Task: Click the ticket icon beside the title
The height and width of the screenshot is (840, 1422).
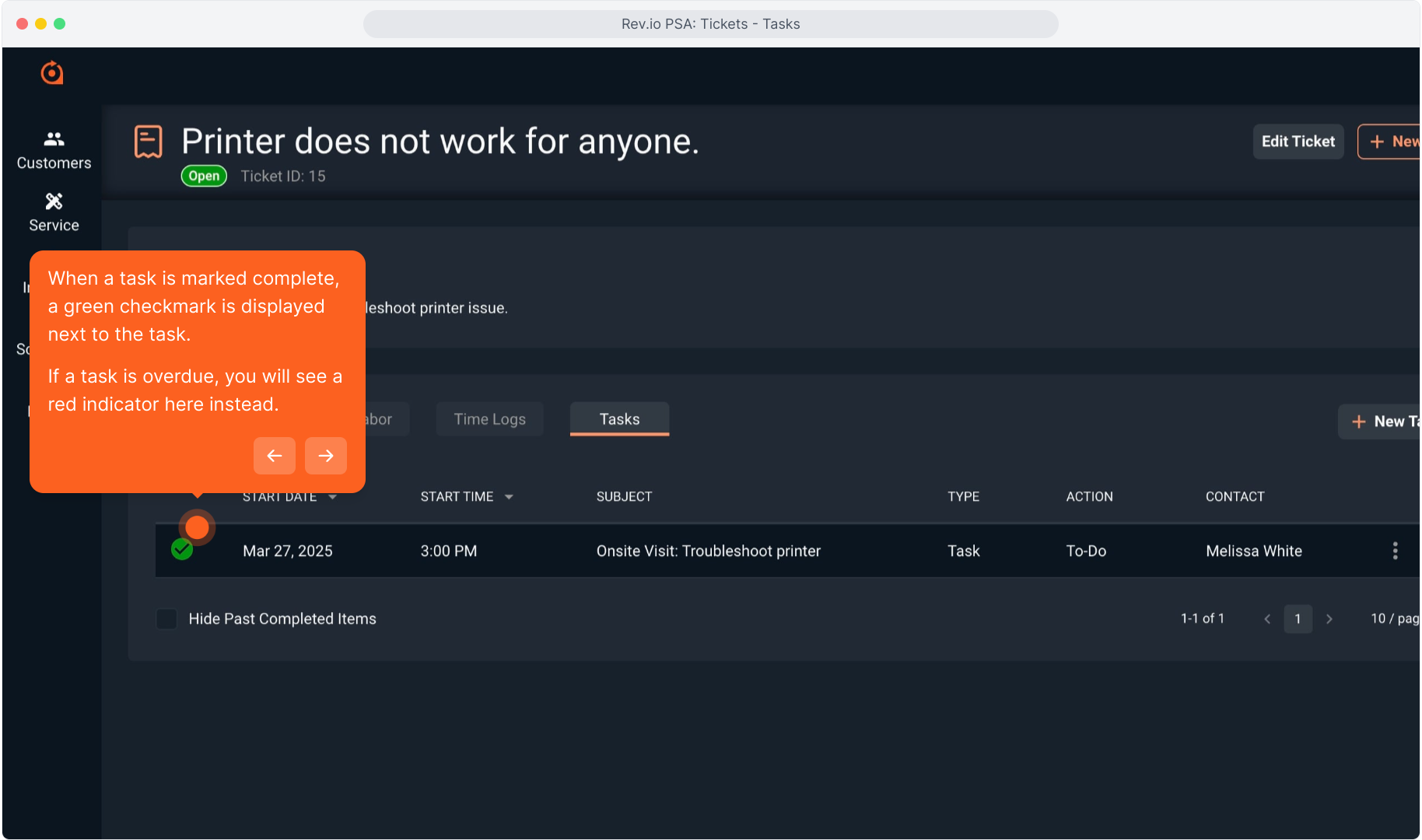Action: point(148,142)
